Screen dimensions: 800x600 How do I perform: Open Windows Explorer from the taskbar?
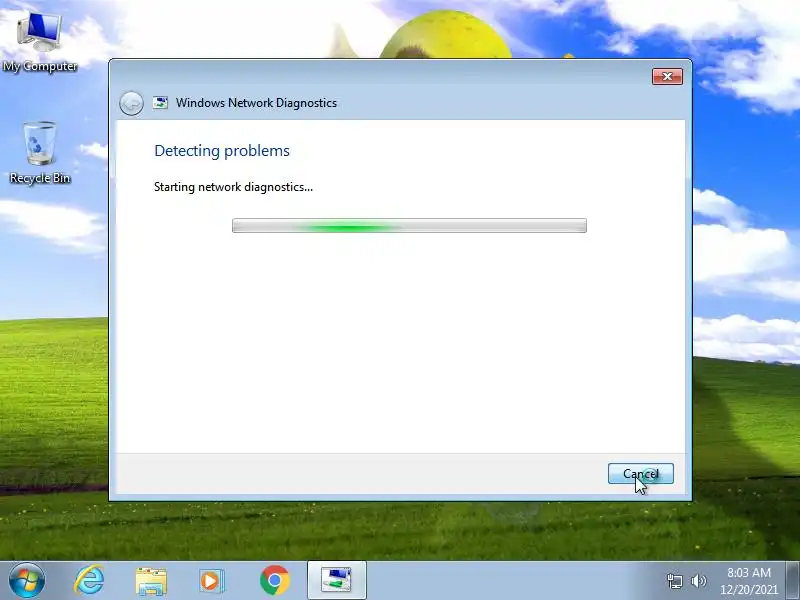151,581
